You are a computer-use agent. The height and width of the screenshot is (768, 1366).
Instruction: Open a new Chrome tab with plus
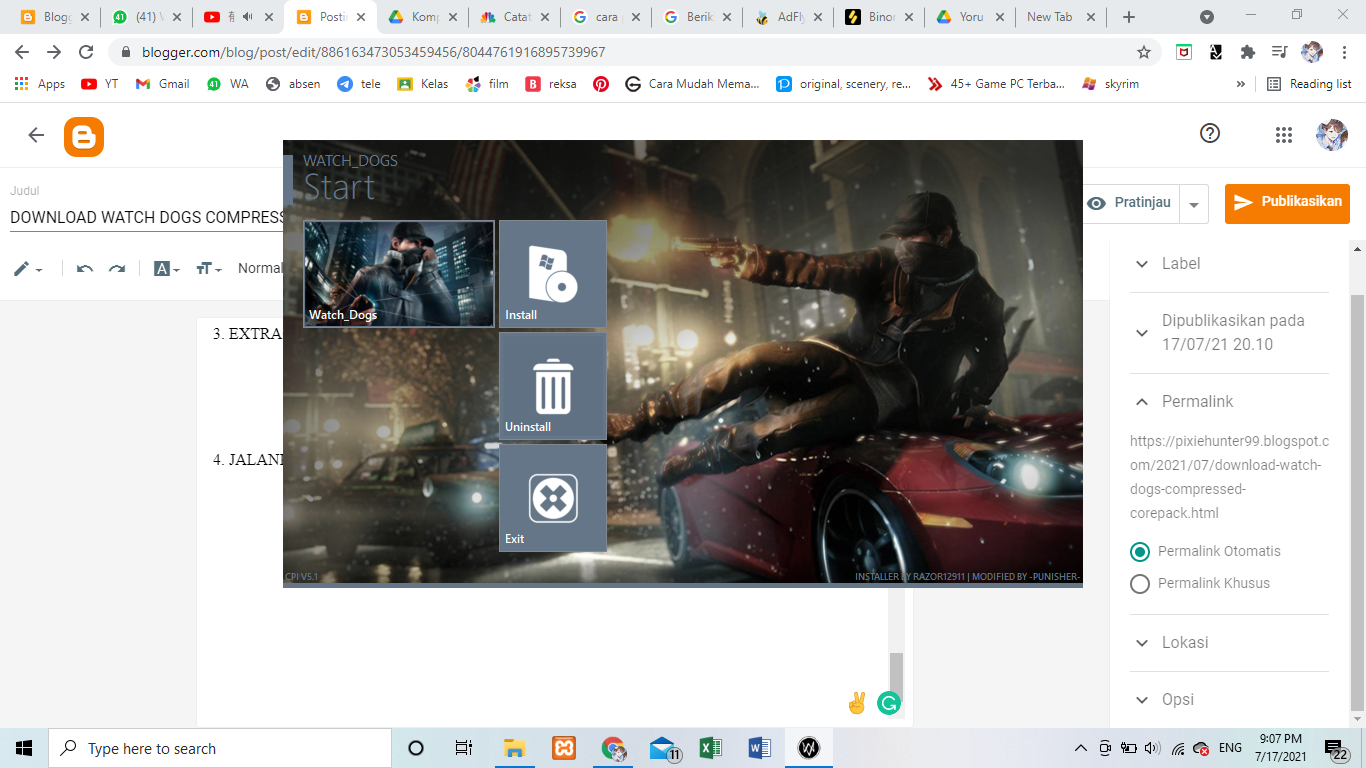tap(1129, 17)
